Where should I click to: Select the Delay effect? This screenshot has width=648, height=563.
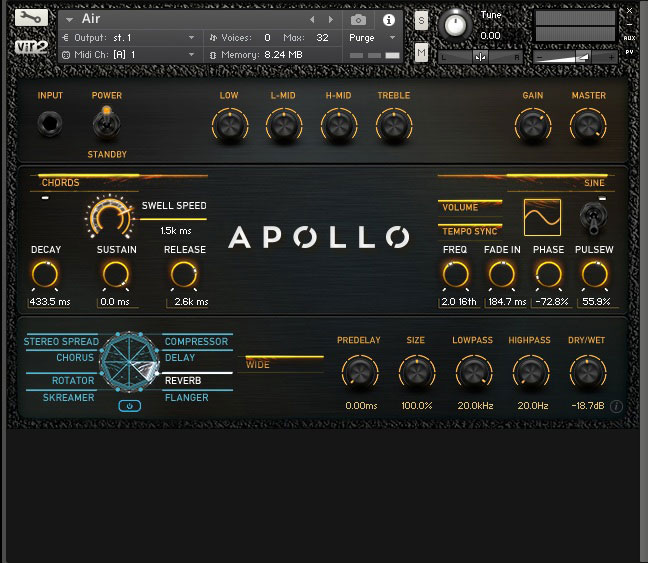tap(180, 358)
